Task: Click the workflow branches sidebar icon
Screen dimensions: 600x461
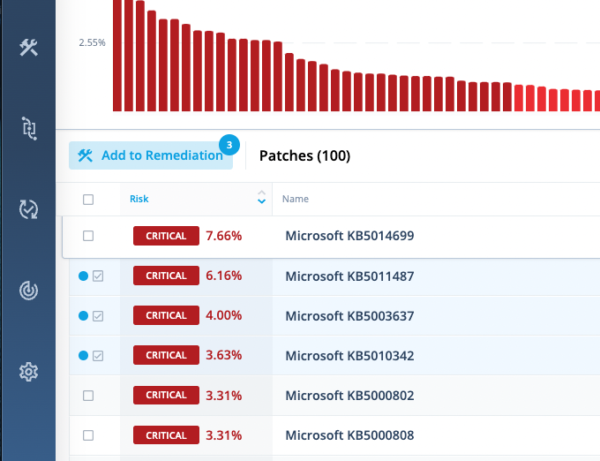Action: pos(29,127)
